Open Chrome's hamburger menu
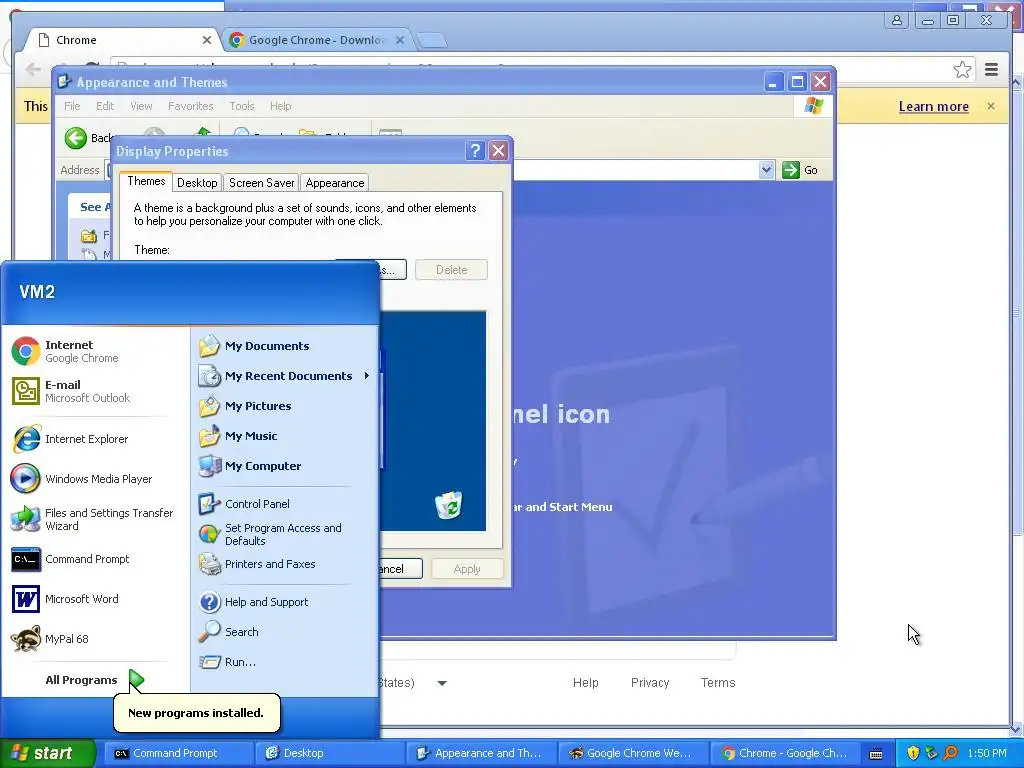This screenshot has width=1024, height=768. (x=991, y=70)
